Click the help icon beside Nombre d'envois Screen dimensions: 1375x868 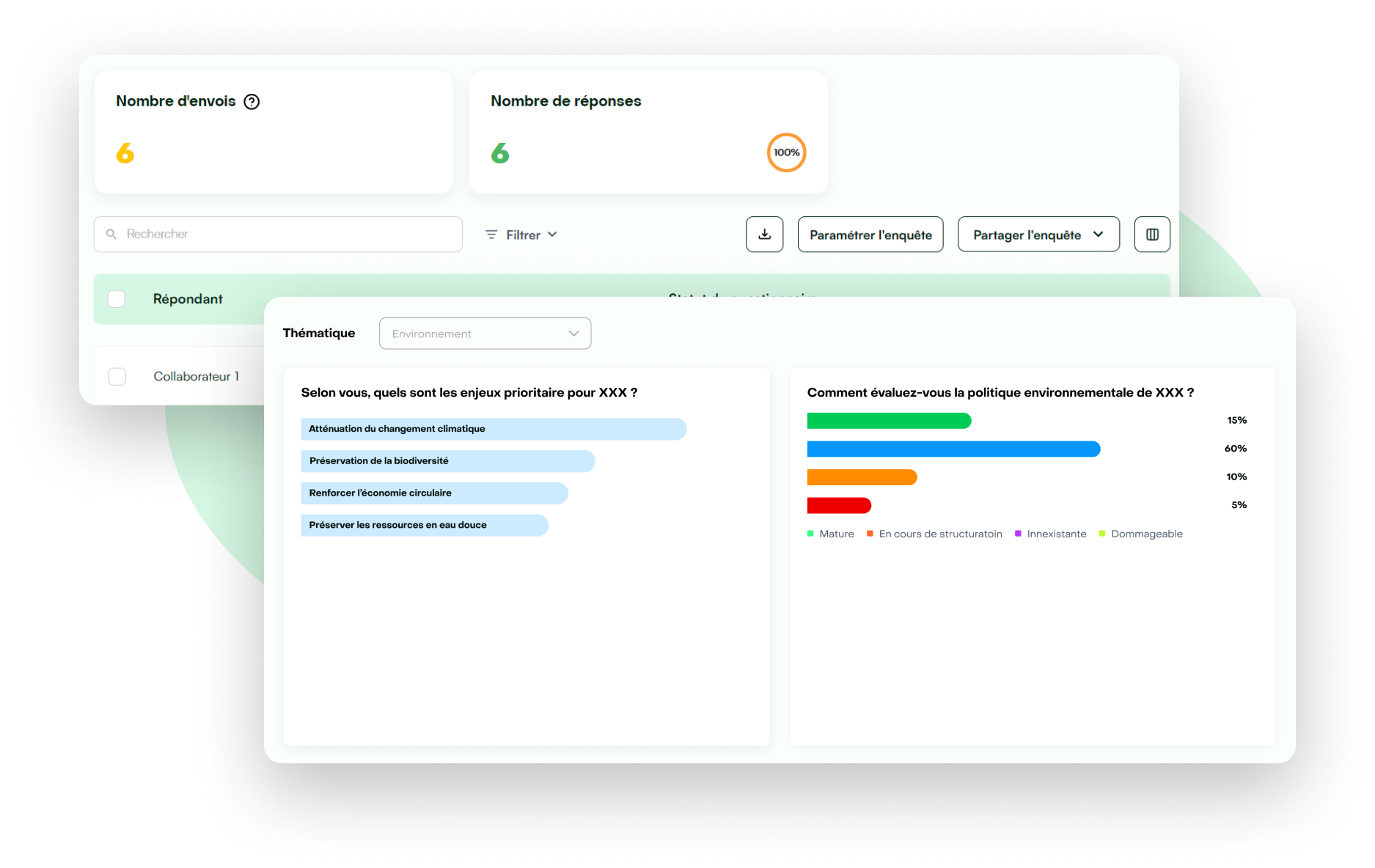coord(252,102)
